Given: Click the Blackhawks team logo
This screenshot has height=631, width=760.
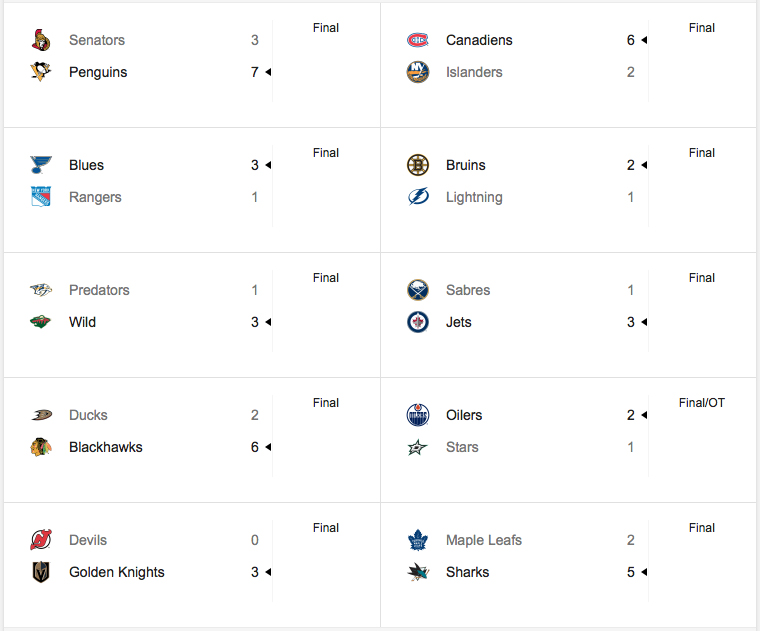Looking at the screenshot, I should click(x=40, y=447).
